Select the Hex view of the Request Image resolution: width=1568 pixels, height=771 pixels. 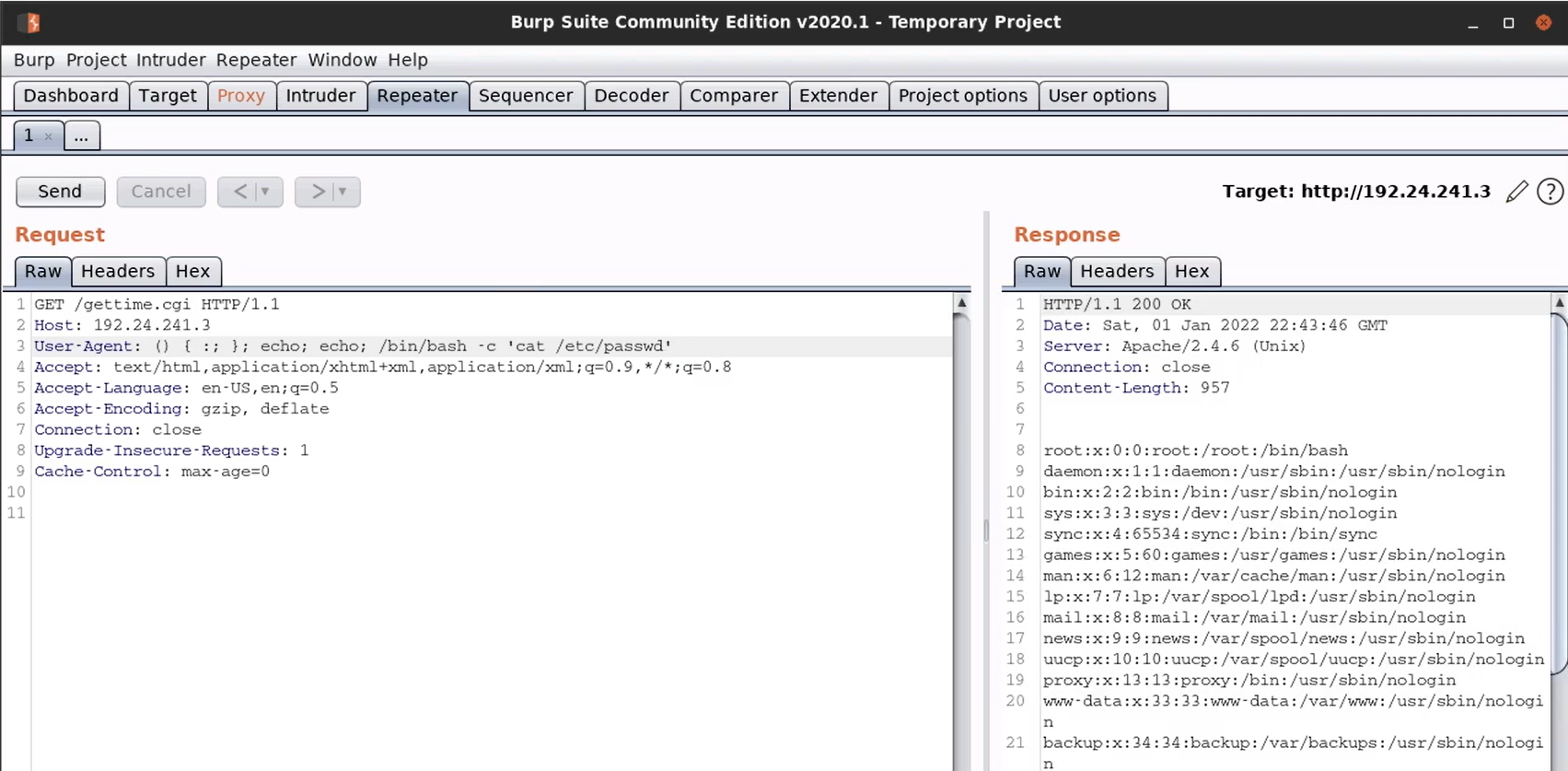tap(192, 272)
